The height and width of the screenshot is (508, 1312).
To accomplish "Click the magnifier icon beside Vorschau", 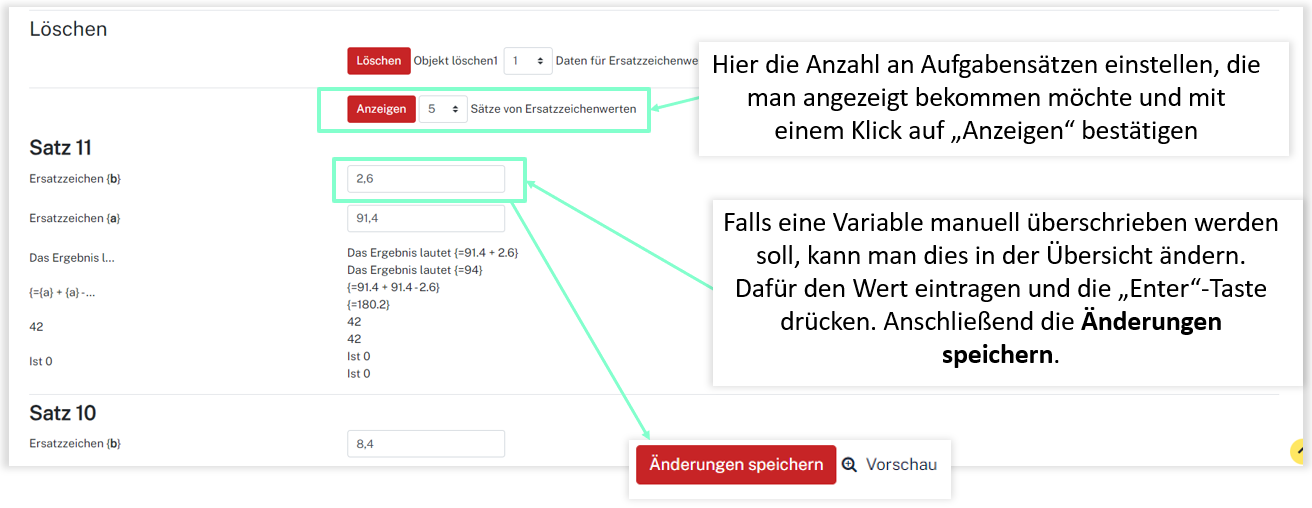I will (x=850, y=465).
